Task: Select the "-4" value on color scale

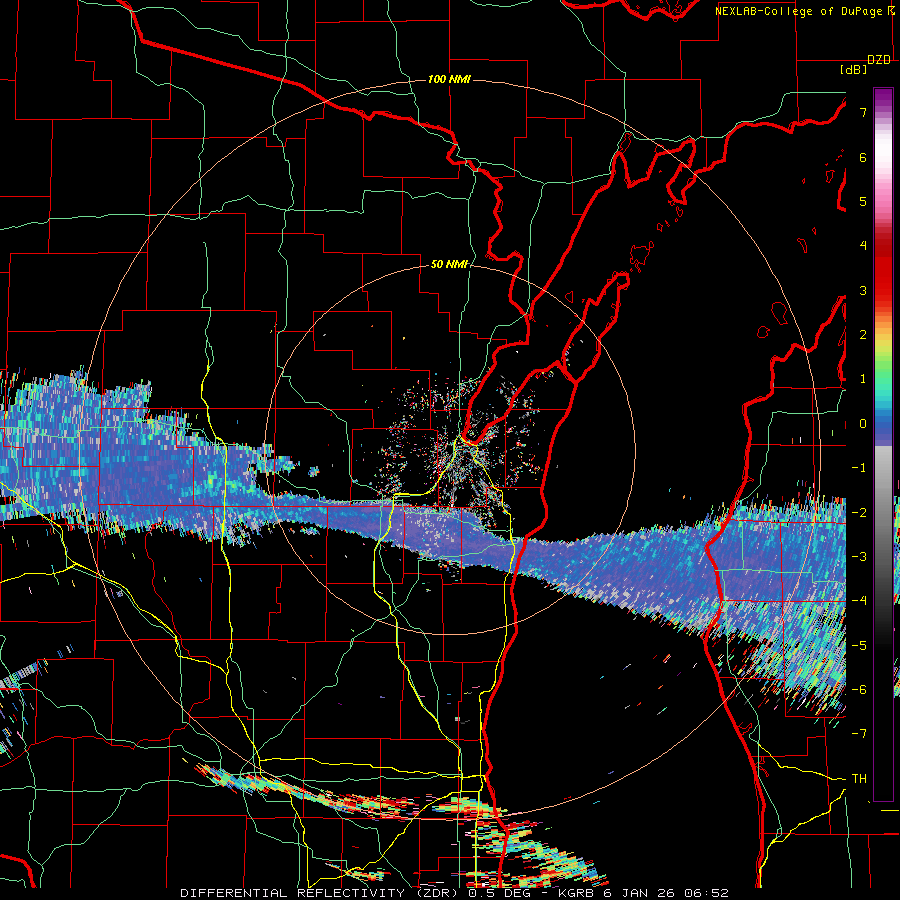Action: click(x=859, y=601)
